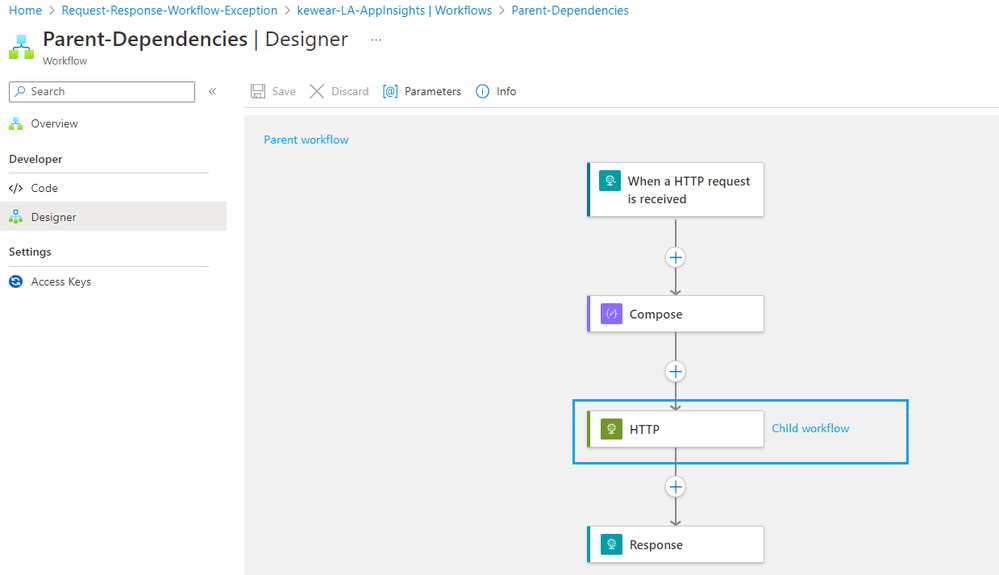The width and height of the screenshot is (999, 575).
Task: Open the ellipsis more options menu
Action: pos(376,40)
